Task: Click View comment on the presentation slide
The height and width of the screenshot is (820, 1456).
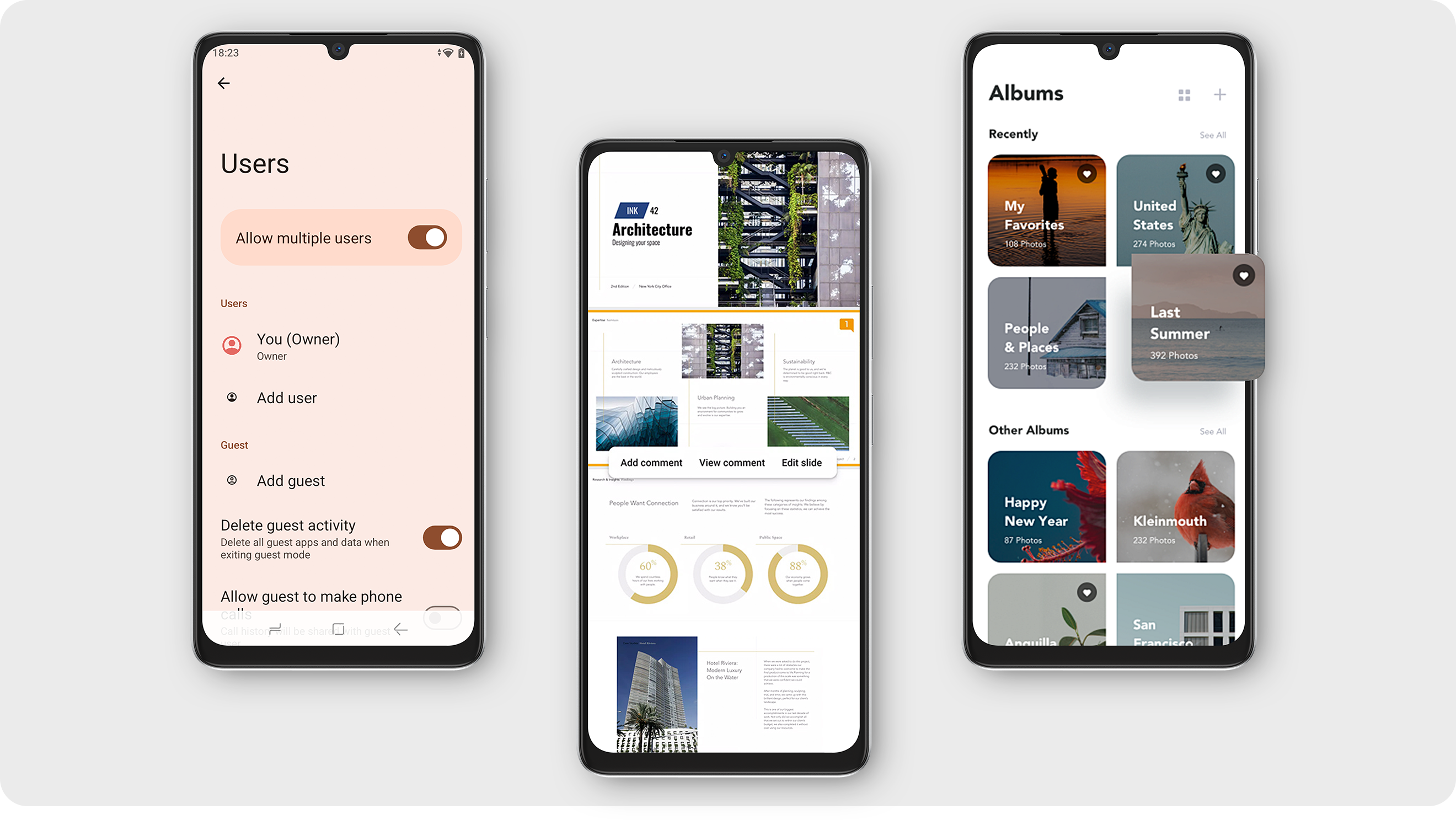Action: [x=731, y=462]
